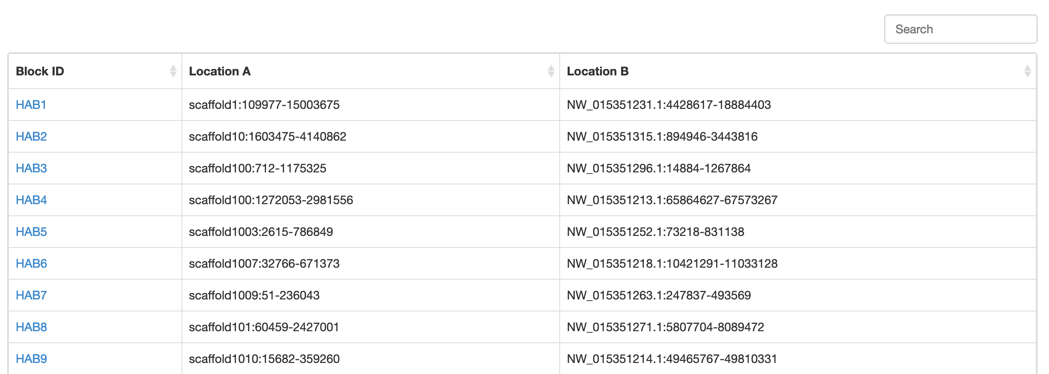The width and height of the screenshot is (1049, 374).
Task: Open the HAB2 block link
Action: coord(31,136)
